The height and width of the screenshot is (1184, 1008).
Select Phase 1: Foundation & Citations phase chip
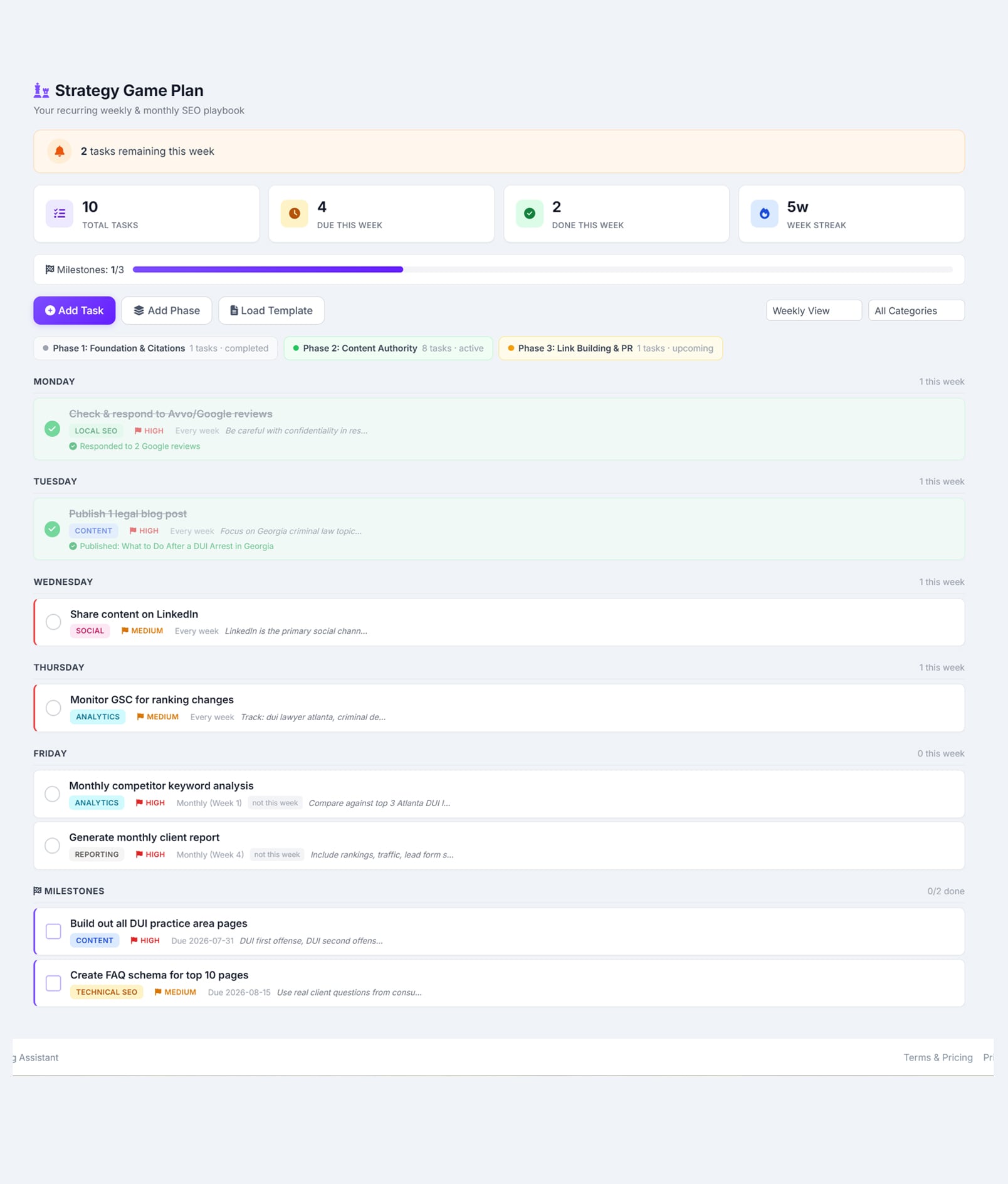[x=155, y=348]
